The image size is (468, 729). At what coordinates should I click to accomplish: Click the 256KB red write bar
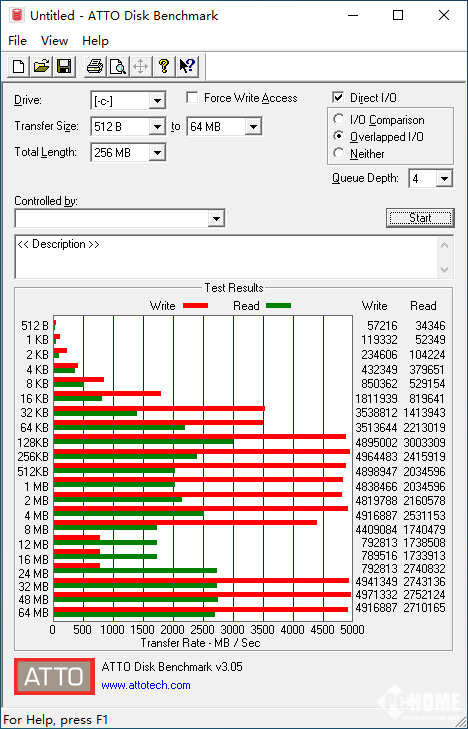(202, 451)
